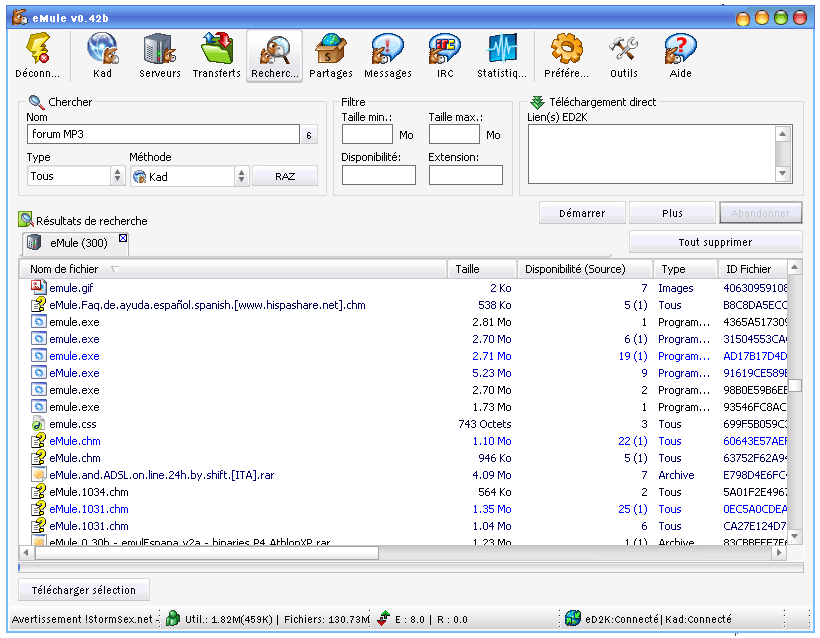
Task: Click the results horizontal scrollbar thumb
Action: [x=207, y=552]
